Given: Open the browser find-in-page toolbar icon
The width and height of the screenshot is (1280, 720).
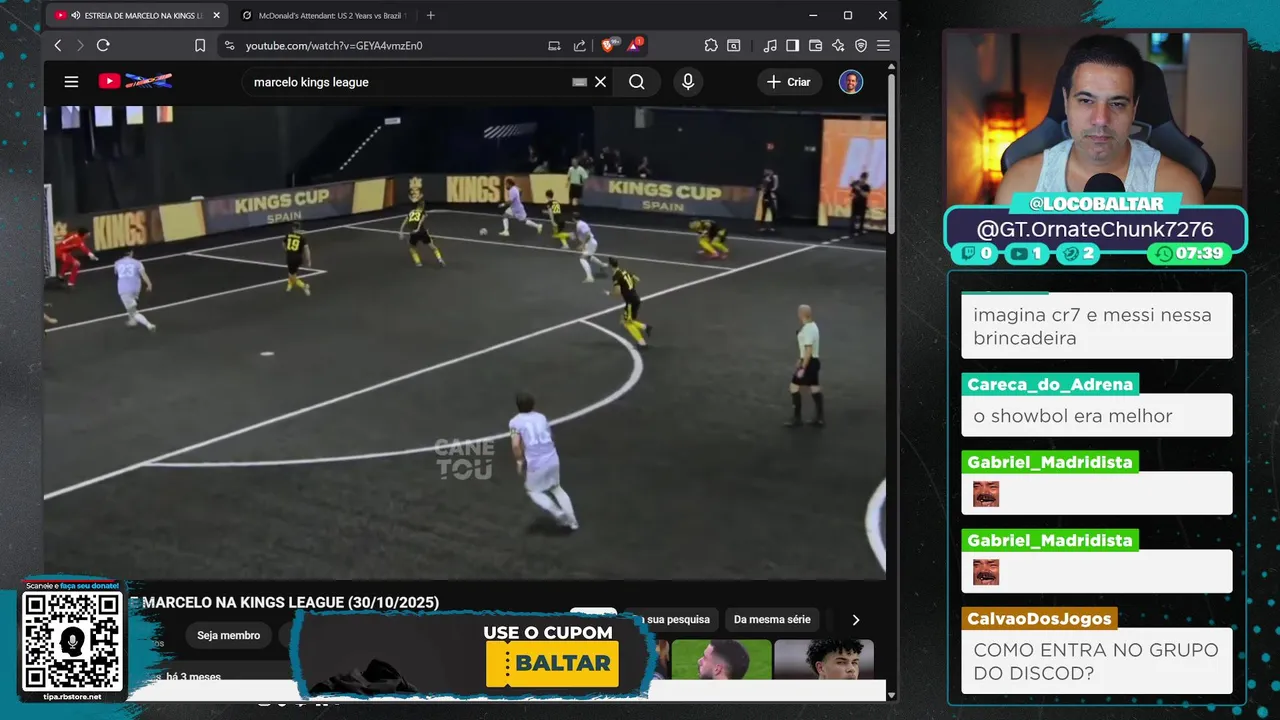Looking at the screenshot, I should 734,45.
